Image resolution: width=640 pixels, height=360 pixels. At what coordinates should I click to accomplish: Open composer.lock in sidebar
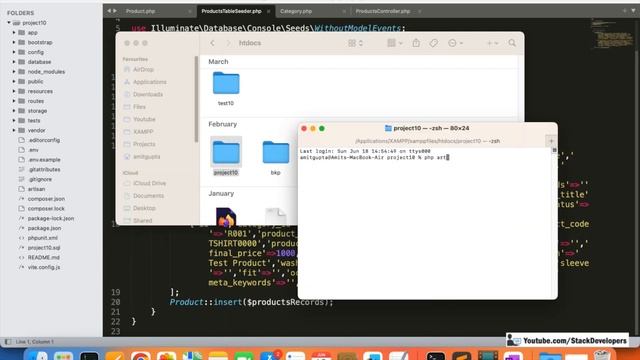(x=46, y=209)
